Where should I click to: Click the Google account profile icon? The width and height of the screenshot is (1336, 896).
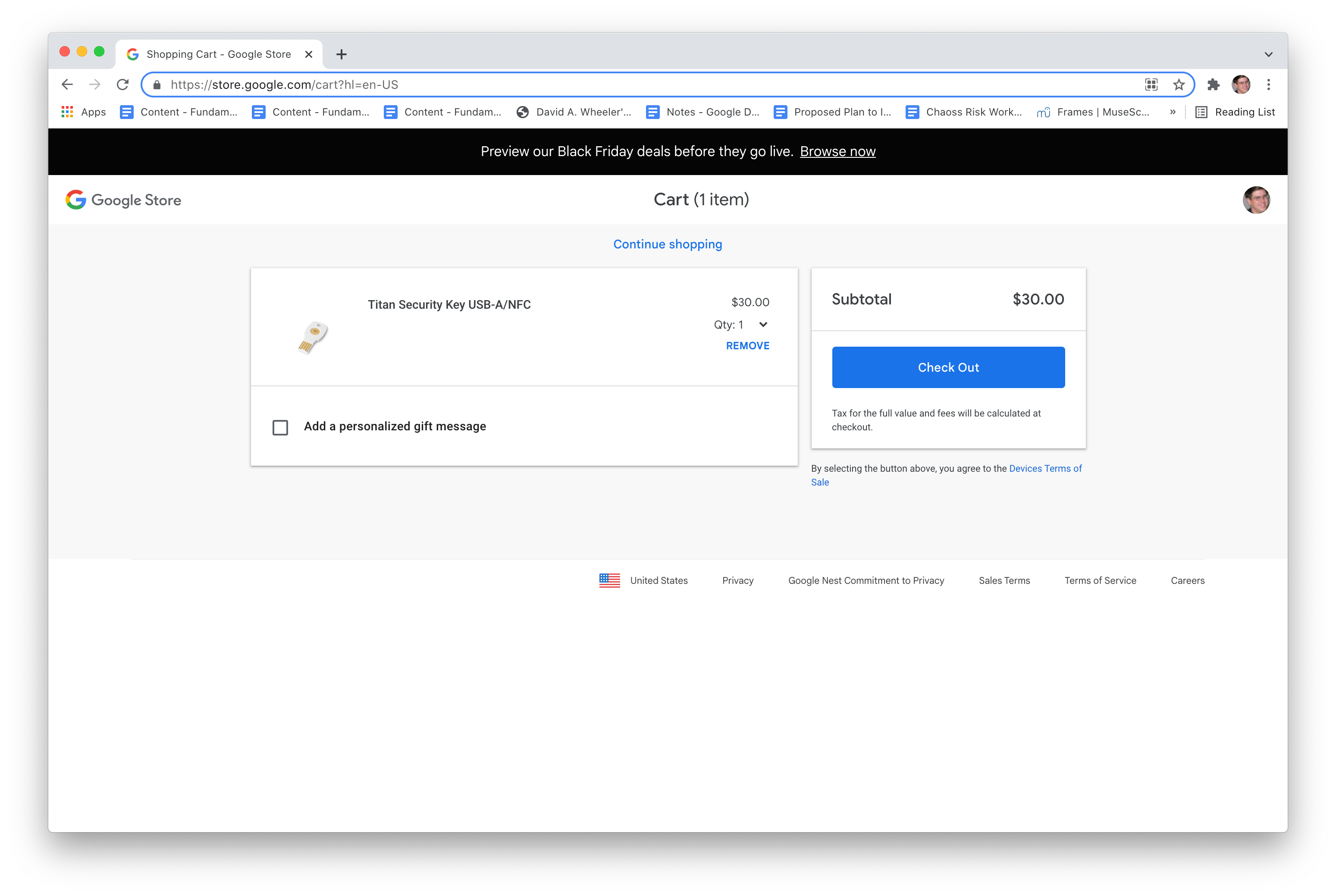click(x=1256, y=199)
